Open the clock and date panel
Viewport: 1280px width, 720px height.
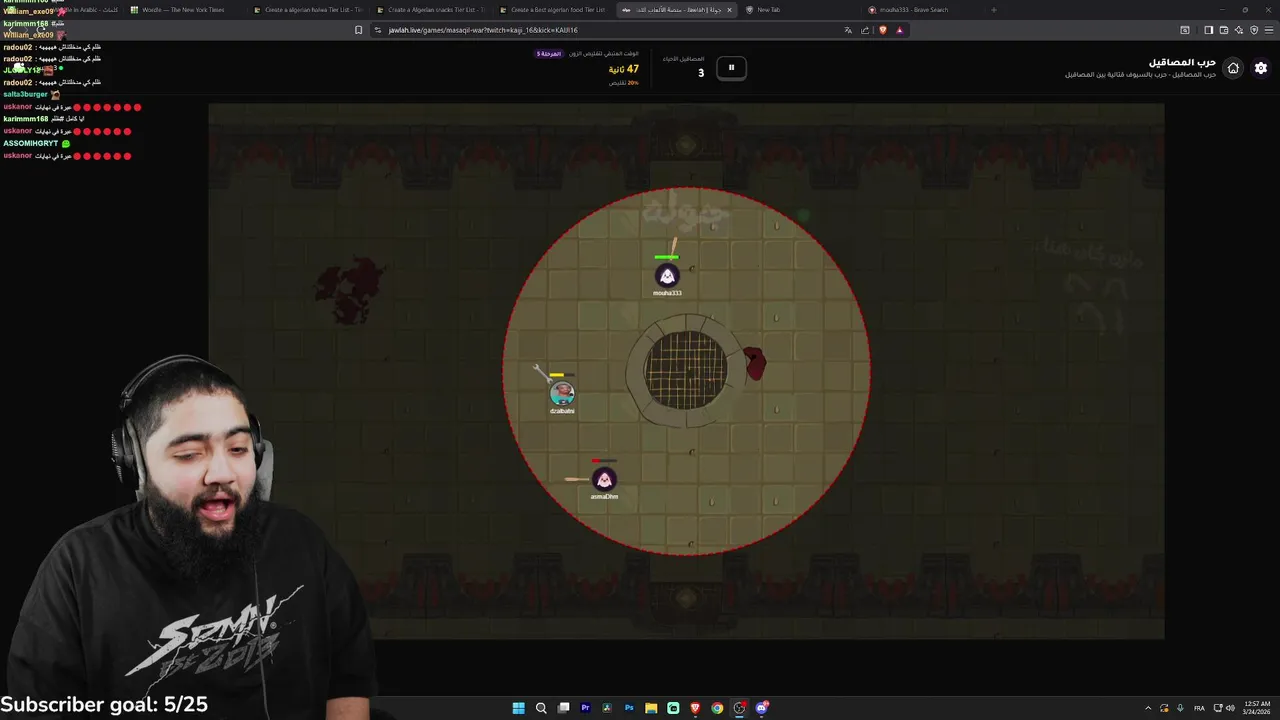point(1257,708)
